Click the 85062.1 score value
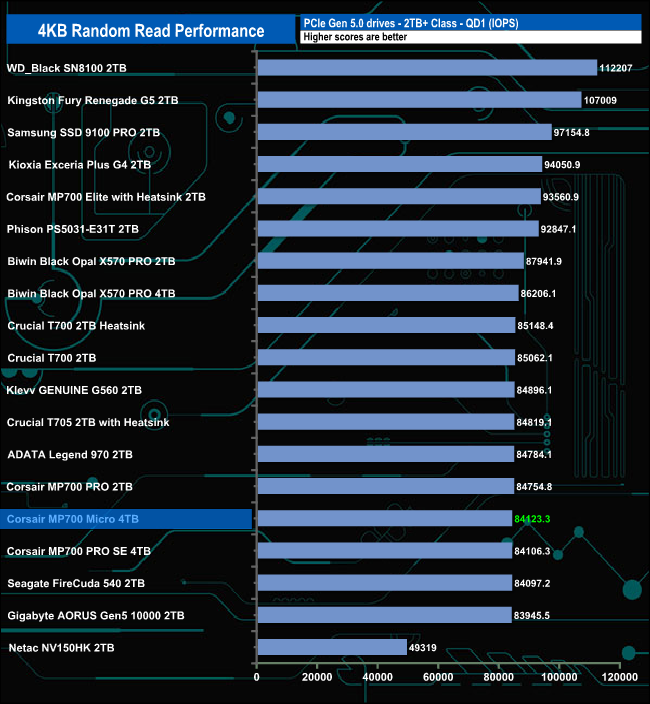Screen dimensions: 650x704 [535, 358]
